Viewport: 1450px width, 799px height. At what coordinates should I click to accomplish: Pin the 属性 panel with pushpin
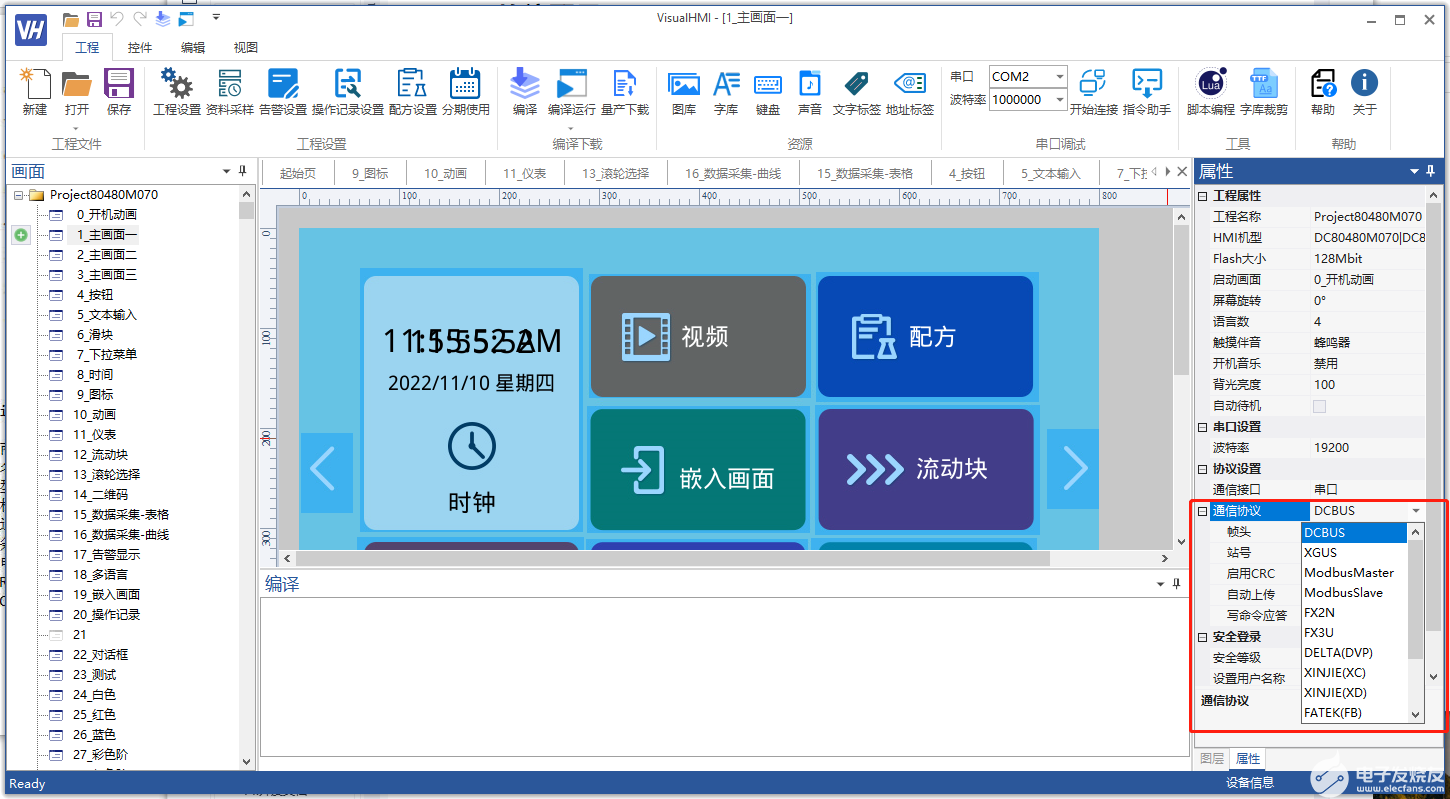pyautogui.click(x=1431, y=171)
